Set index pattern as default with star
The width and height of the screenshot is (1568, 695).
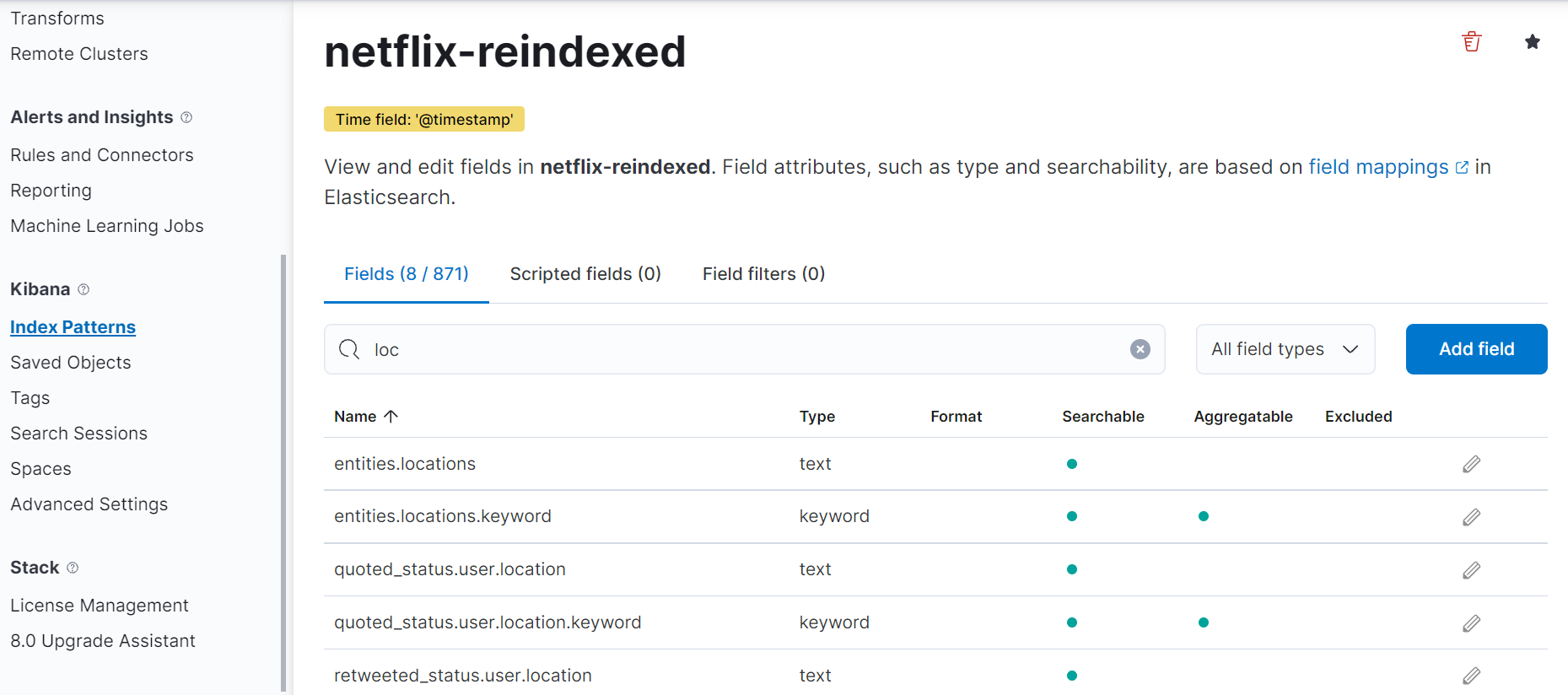(x=1533, y=42)
